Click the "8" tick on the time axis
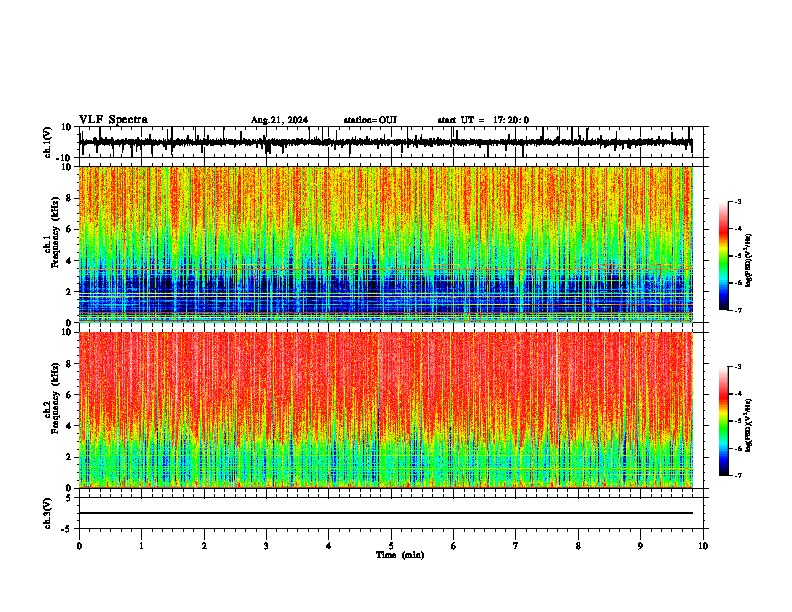 coord(578,546)
